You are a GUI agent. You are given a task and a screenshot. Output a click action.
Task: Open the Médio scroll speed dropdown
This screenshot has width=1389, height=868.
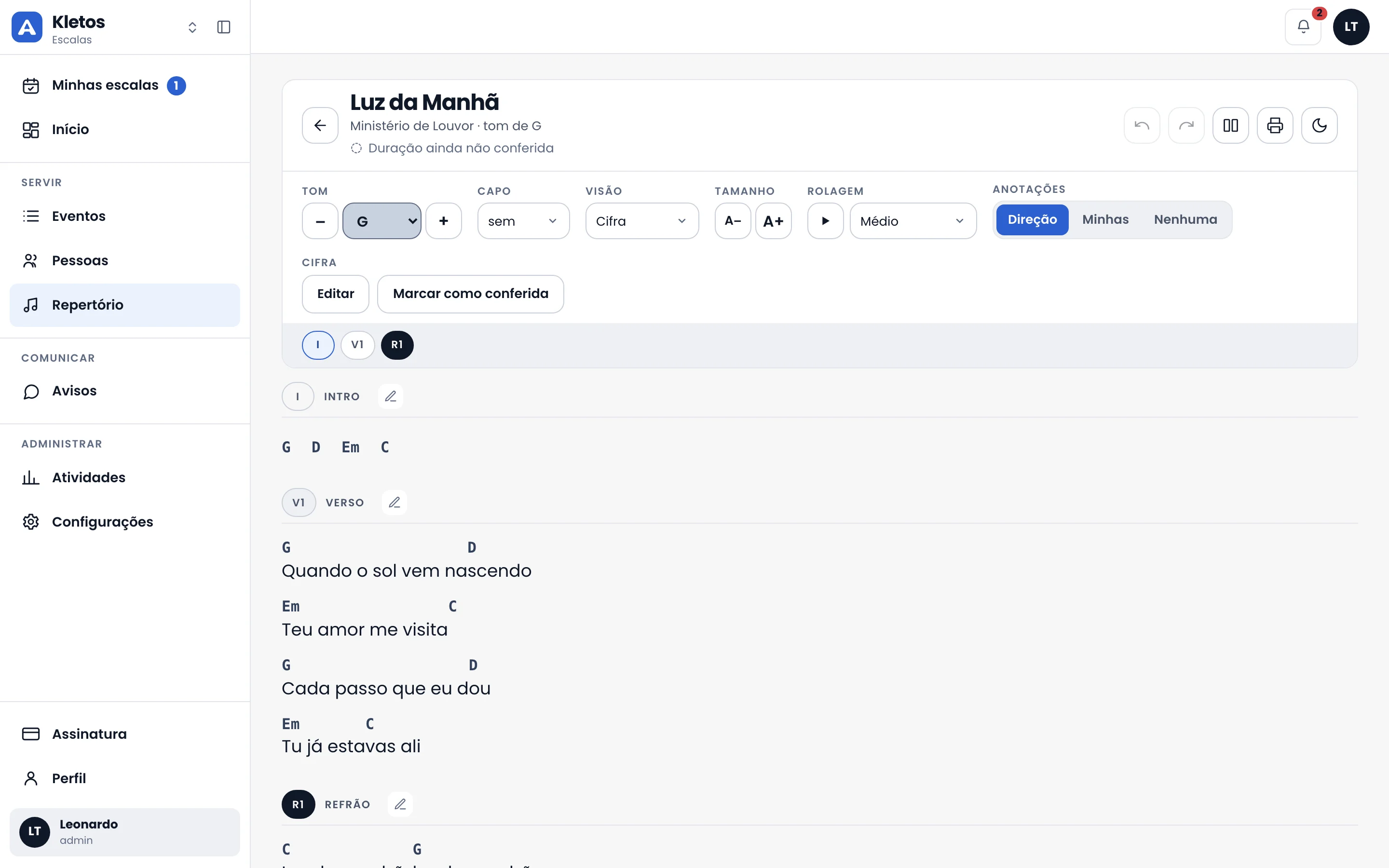click(x=912, y=221)
